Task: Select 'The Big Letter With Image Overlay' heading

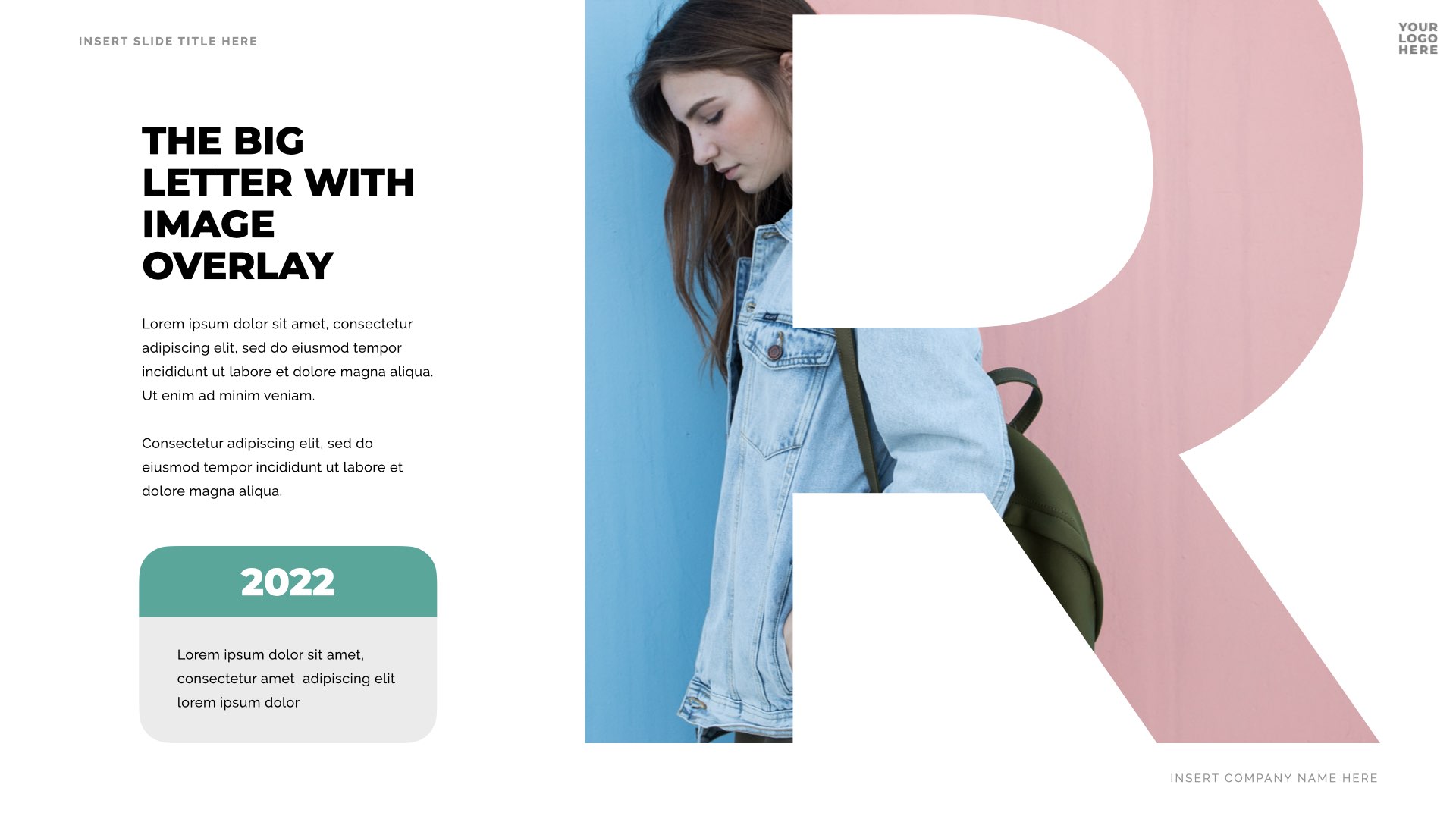Action: [x=278, y=203]
